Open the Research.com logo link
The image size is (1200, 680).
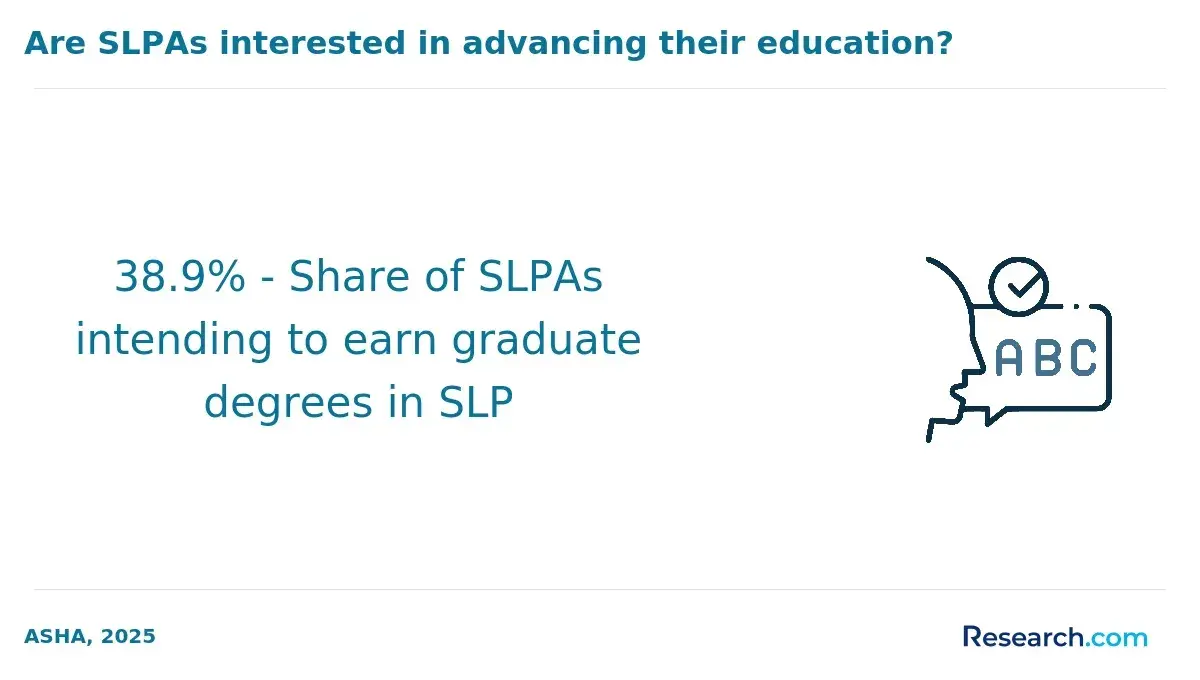click(1055, 636)
